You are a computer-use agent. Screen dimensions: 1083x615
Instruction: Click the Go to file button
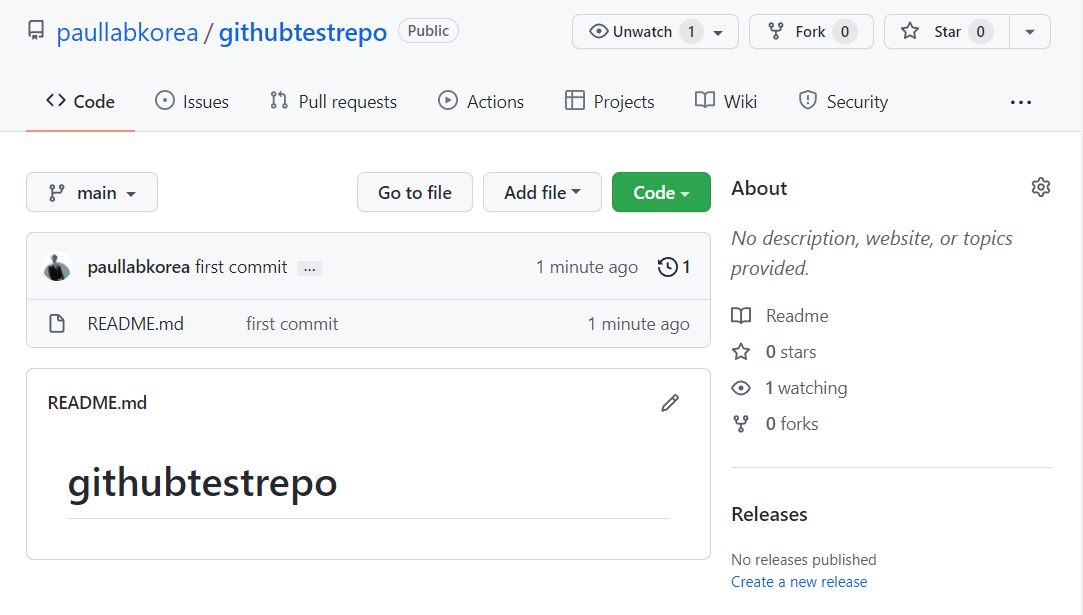[415, 192]
